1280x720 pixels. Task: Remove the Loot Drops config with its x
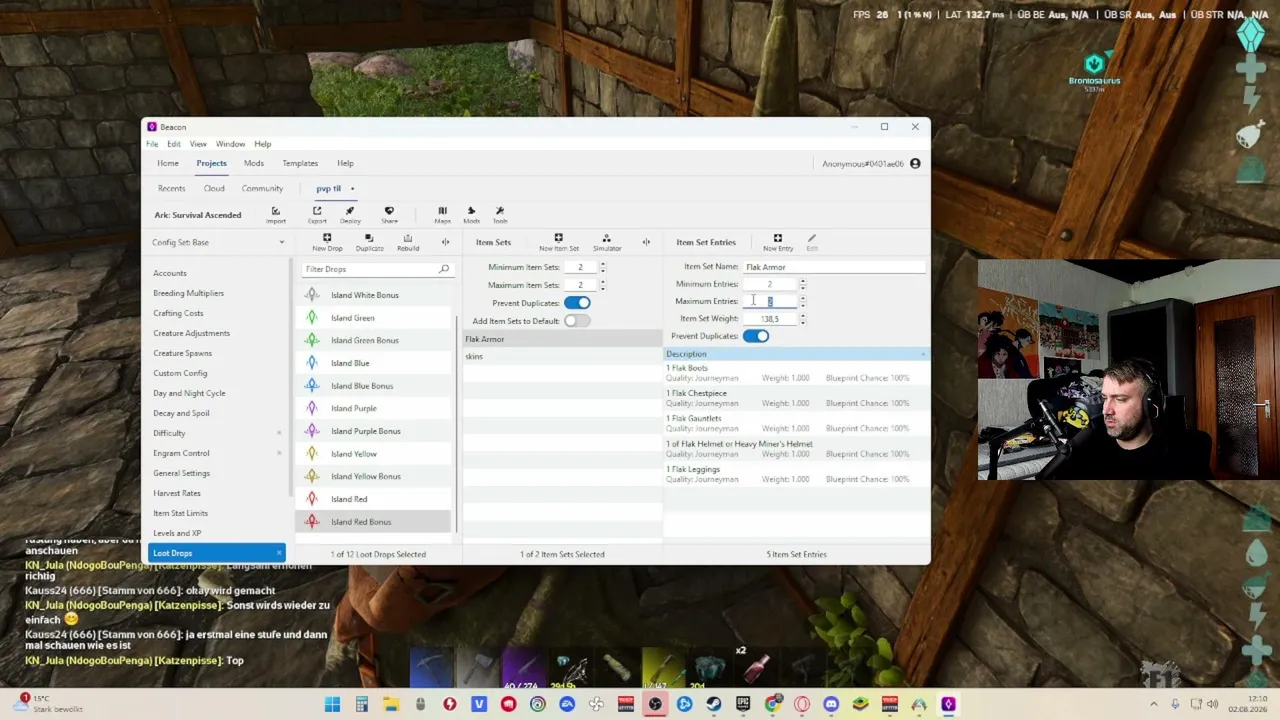pos(279,553)
